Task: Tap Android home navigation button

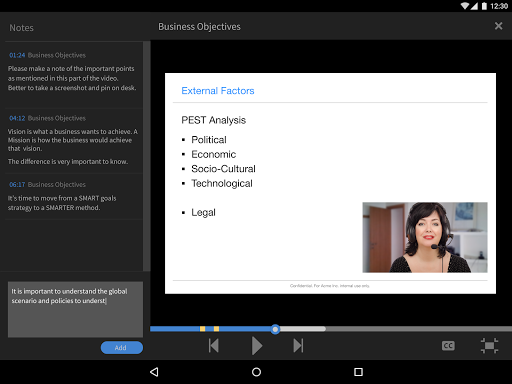Action: [x=256, y=372]
